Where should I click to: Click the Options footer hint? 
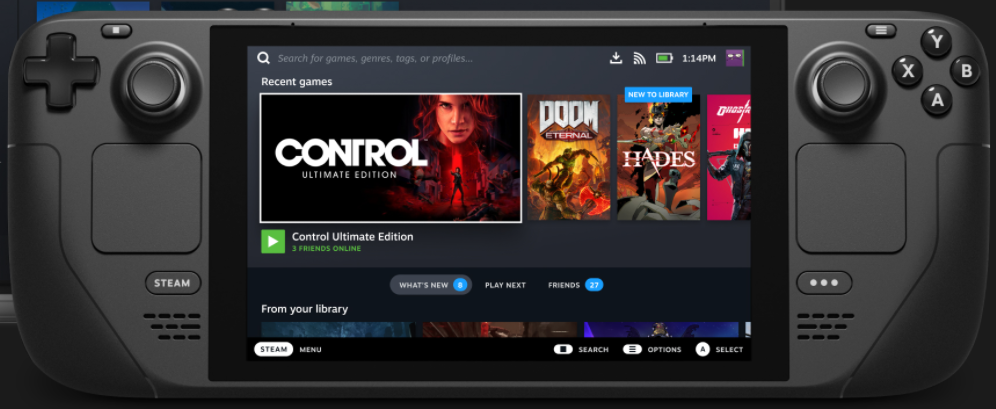(652, 349)
